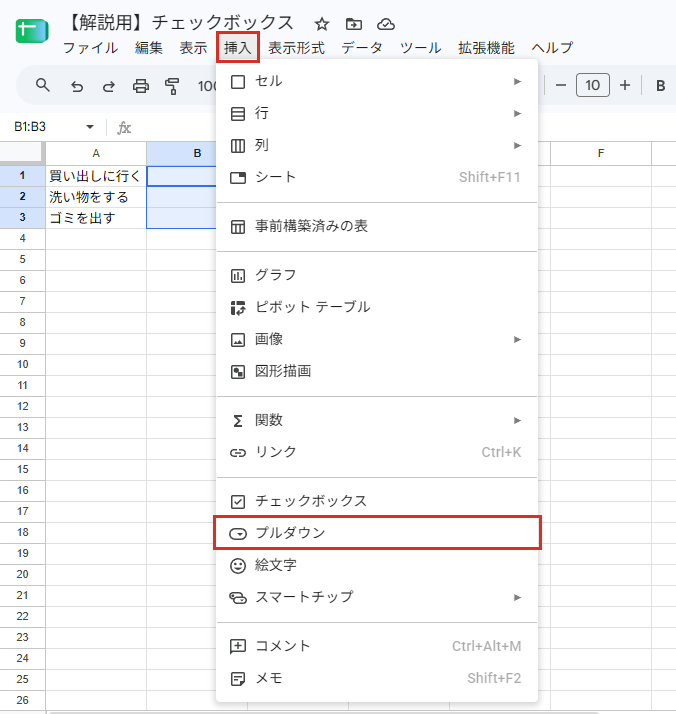Insert a new シート
The height and width of the screenshot is (714, 676).
pos(376,177)
